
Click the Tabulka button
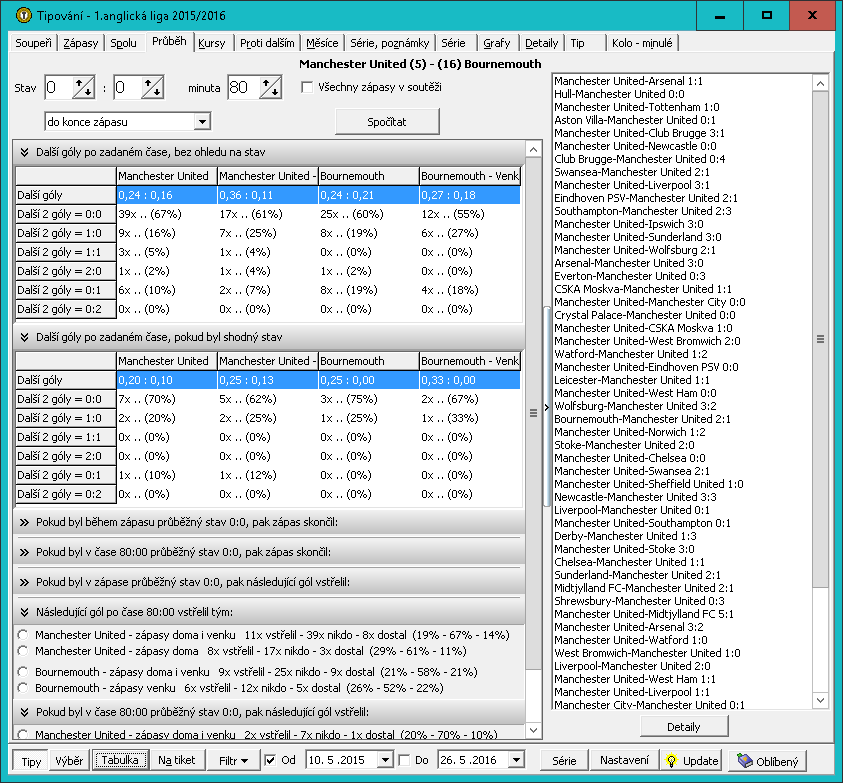click(120, 760)
